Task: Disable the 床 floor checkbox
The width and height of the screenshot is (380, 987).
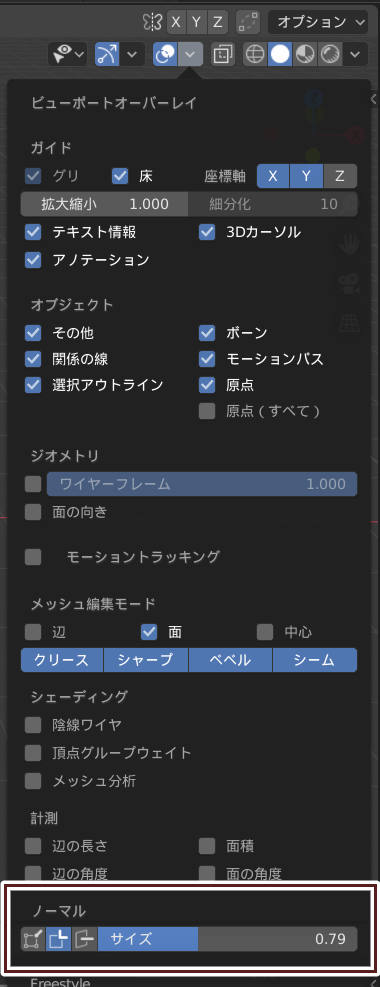Action: [x=120, y=176]
